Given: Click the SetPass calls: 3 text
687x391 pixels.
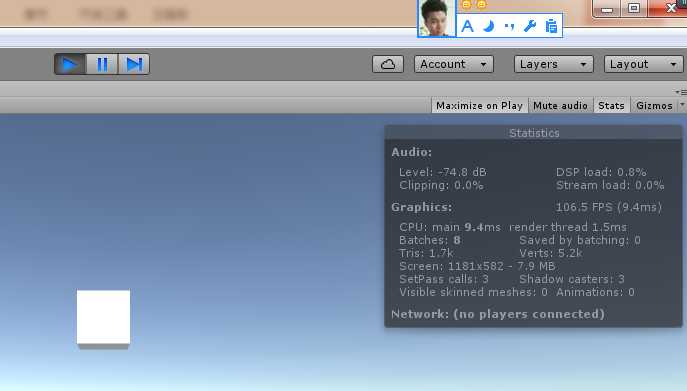Looking at the screenshot, I should pos(444,279).
